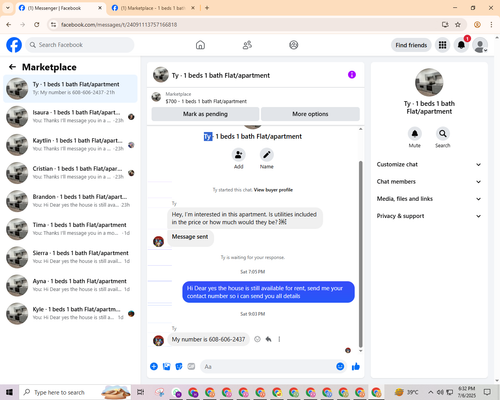Expand Chat members section
Image resolution: width=500 pixels, height=400 pixels.
(429, 182)
